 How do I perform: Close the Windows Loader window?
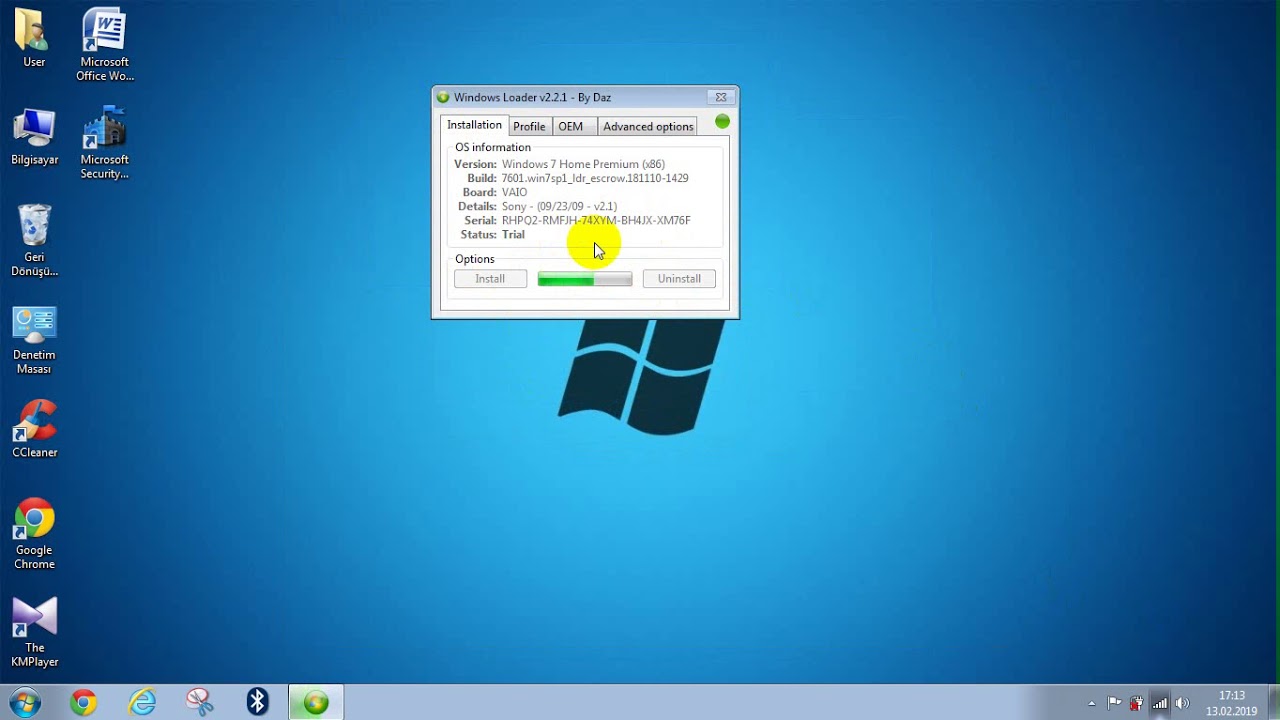pos(720,97)
